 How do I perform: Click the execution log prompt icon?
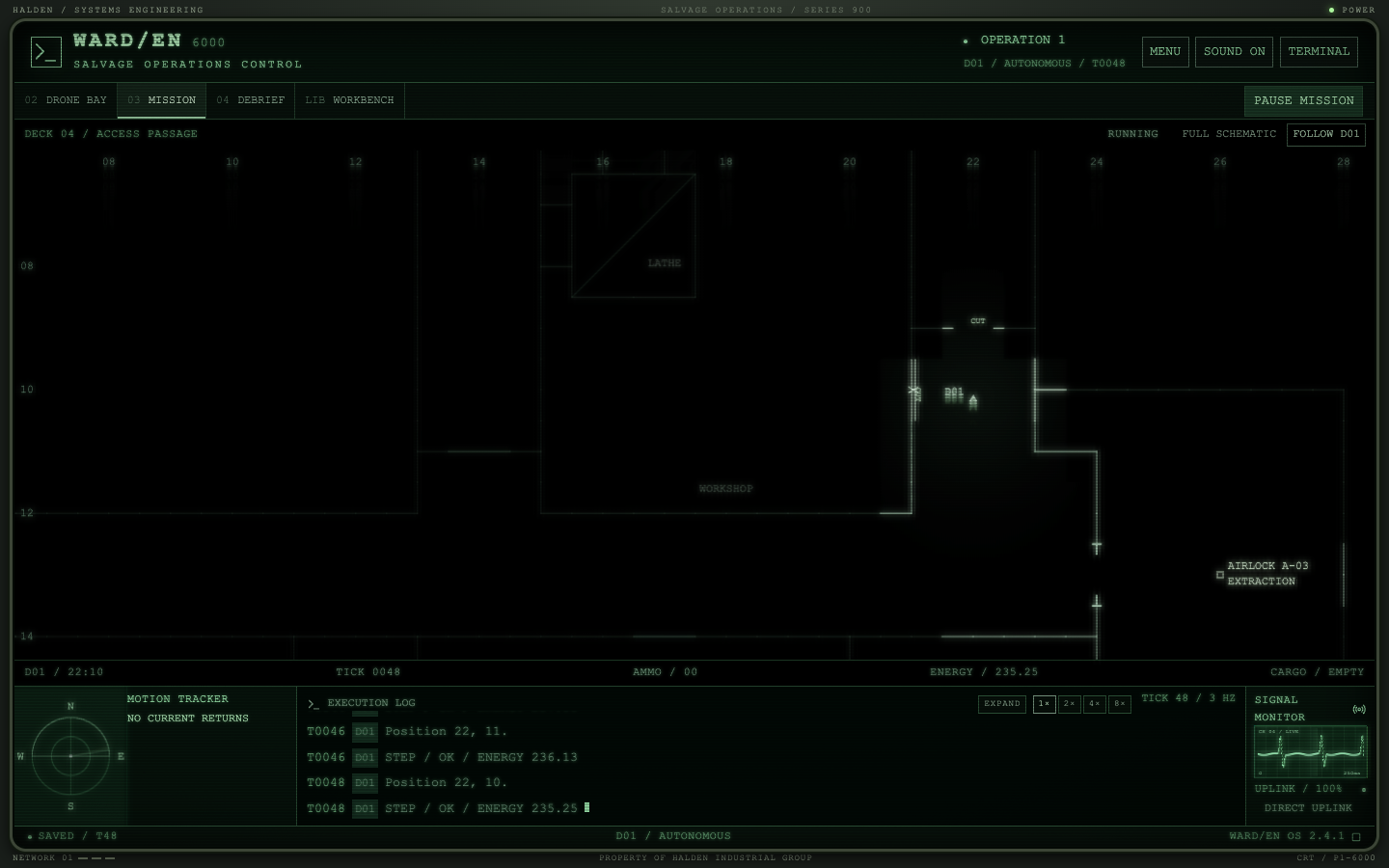[313, 704]
